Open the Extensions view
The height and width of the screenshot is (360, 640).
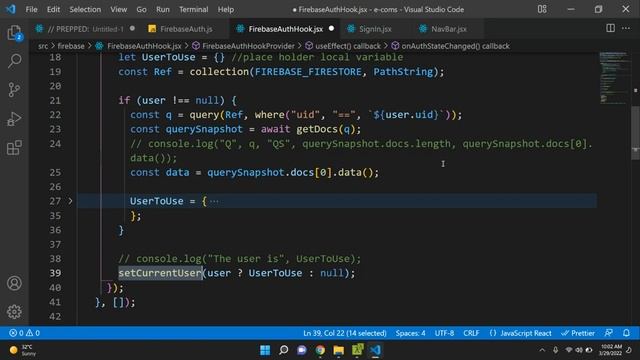pos(14,148)
